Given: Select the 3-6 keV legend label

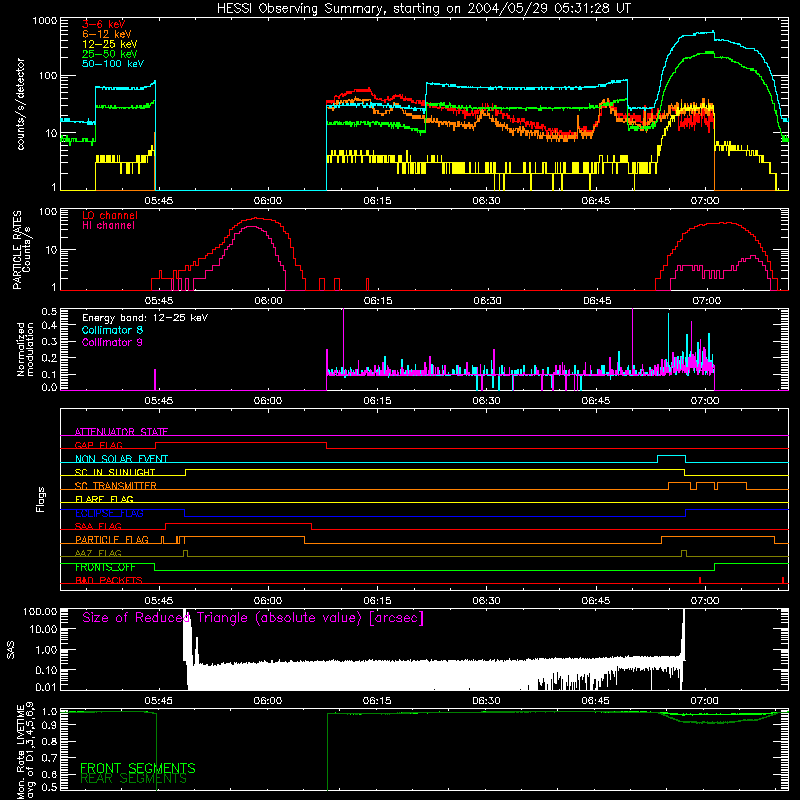Looking at the screenshot, I should [x=104, y=24].
